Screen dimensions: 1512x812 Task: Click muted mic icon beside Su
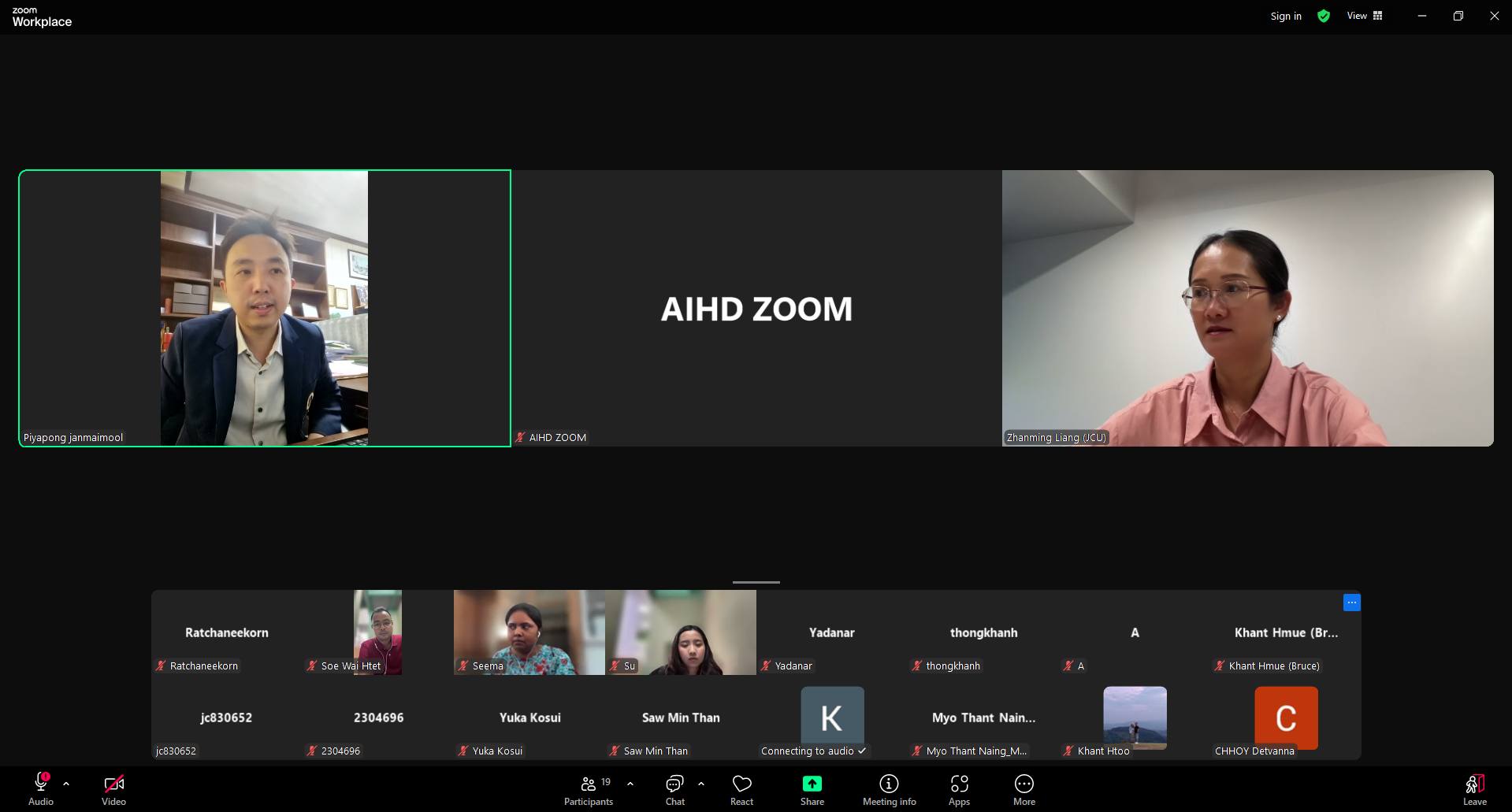pyautogui.click(x=615, y=666)
